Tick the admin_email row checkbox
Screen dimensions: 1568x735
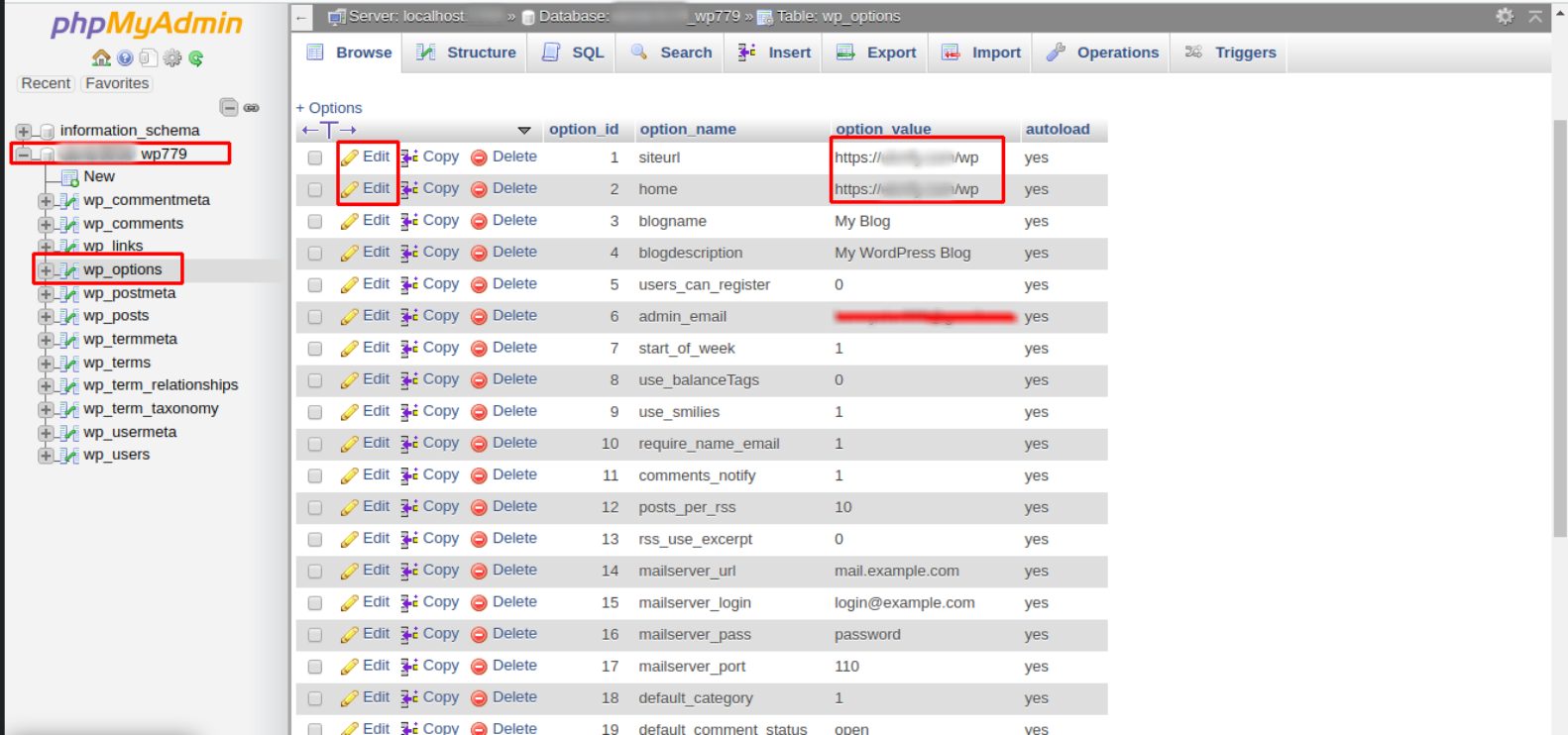coord(315,317)
